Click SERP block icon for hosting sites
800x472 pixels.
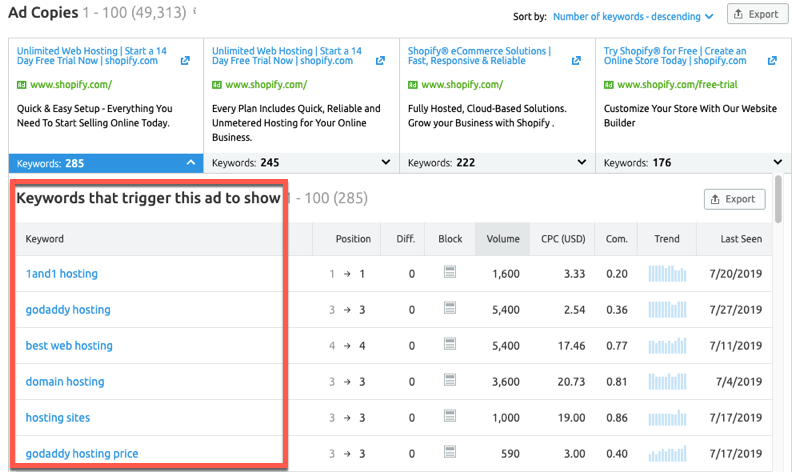[450, 417]
